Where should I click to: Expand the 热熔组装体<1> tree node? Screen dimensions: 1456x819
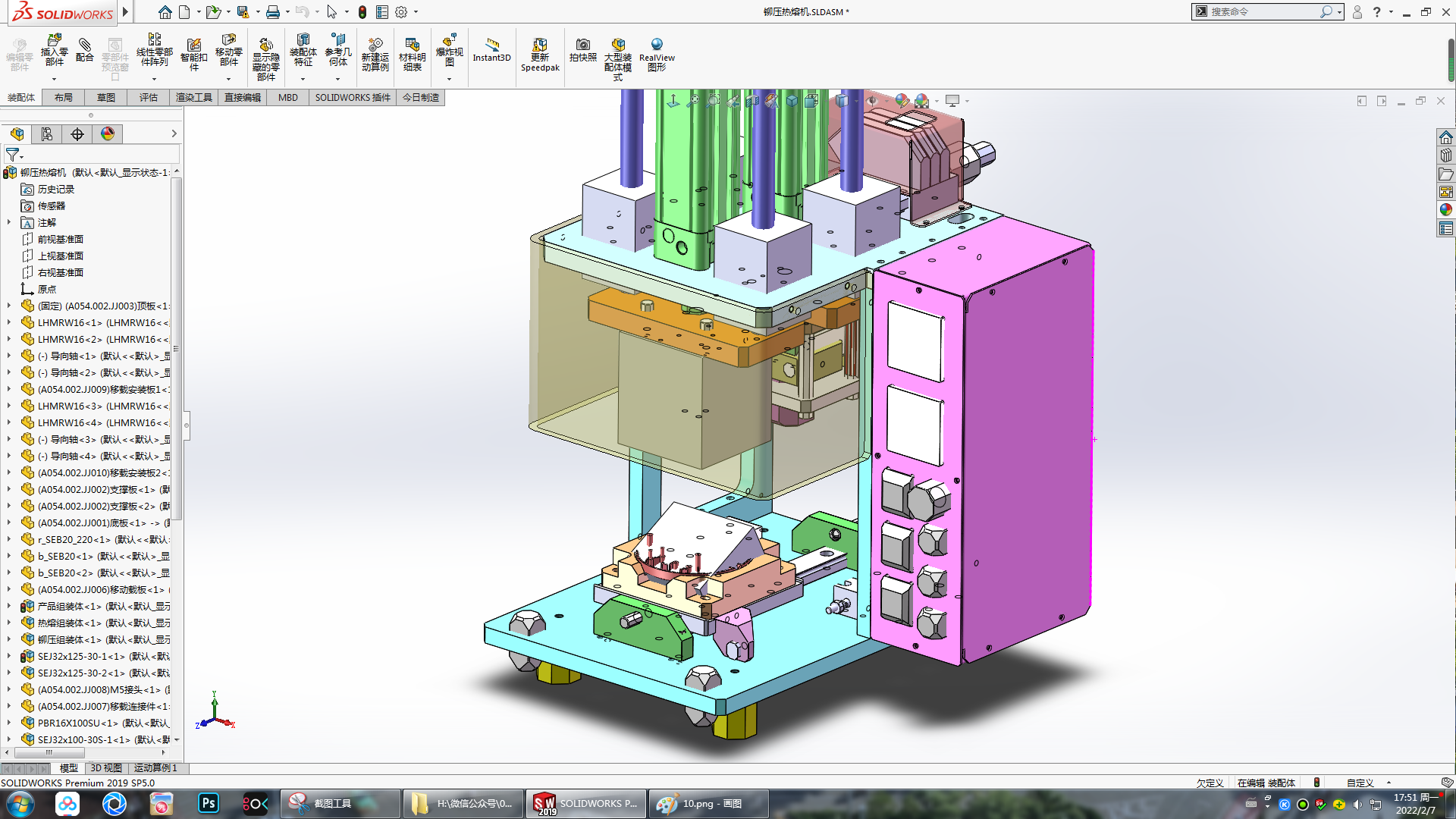[9, 623]
